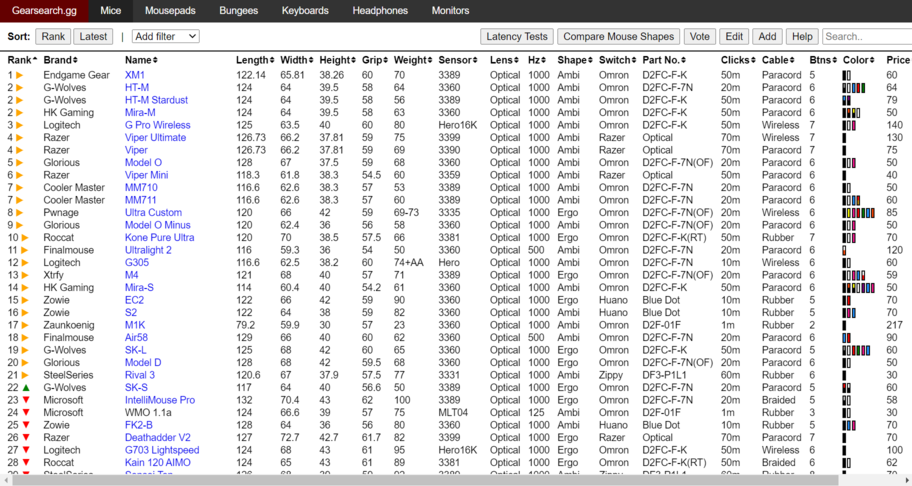Click the Edit button

[734, 37]
